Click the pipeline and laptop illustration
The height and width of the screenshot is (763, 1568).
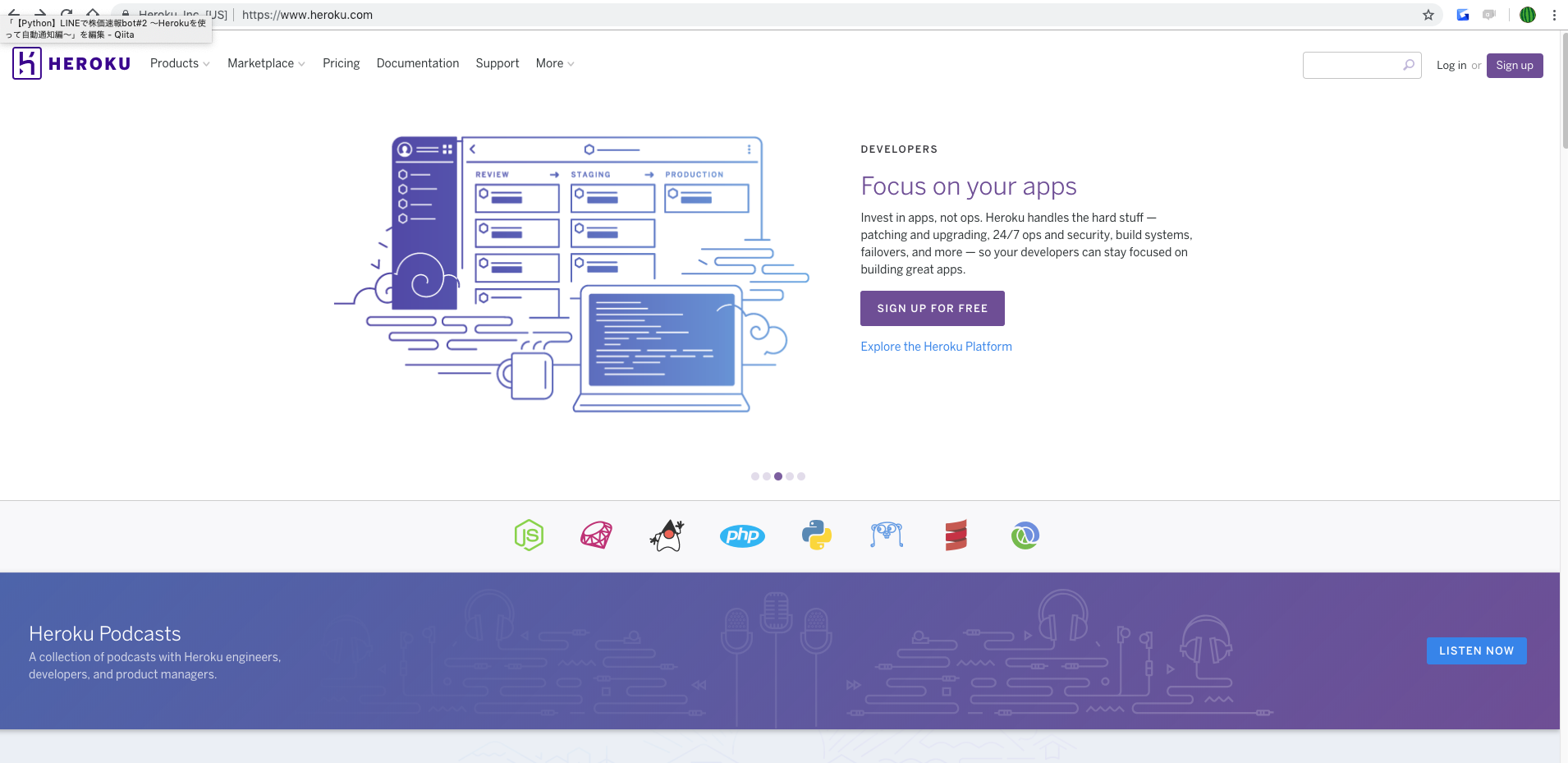[572, 274]
